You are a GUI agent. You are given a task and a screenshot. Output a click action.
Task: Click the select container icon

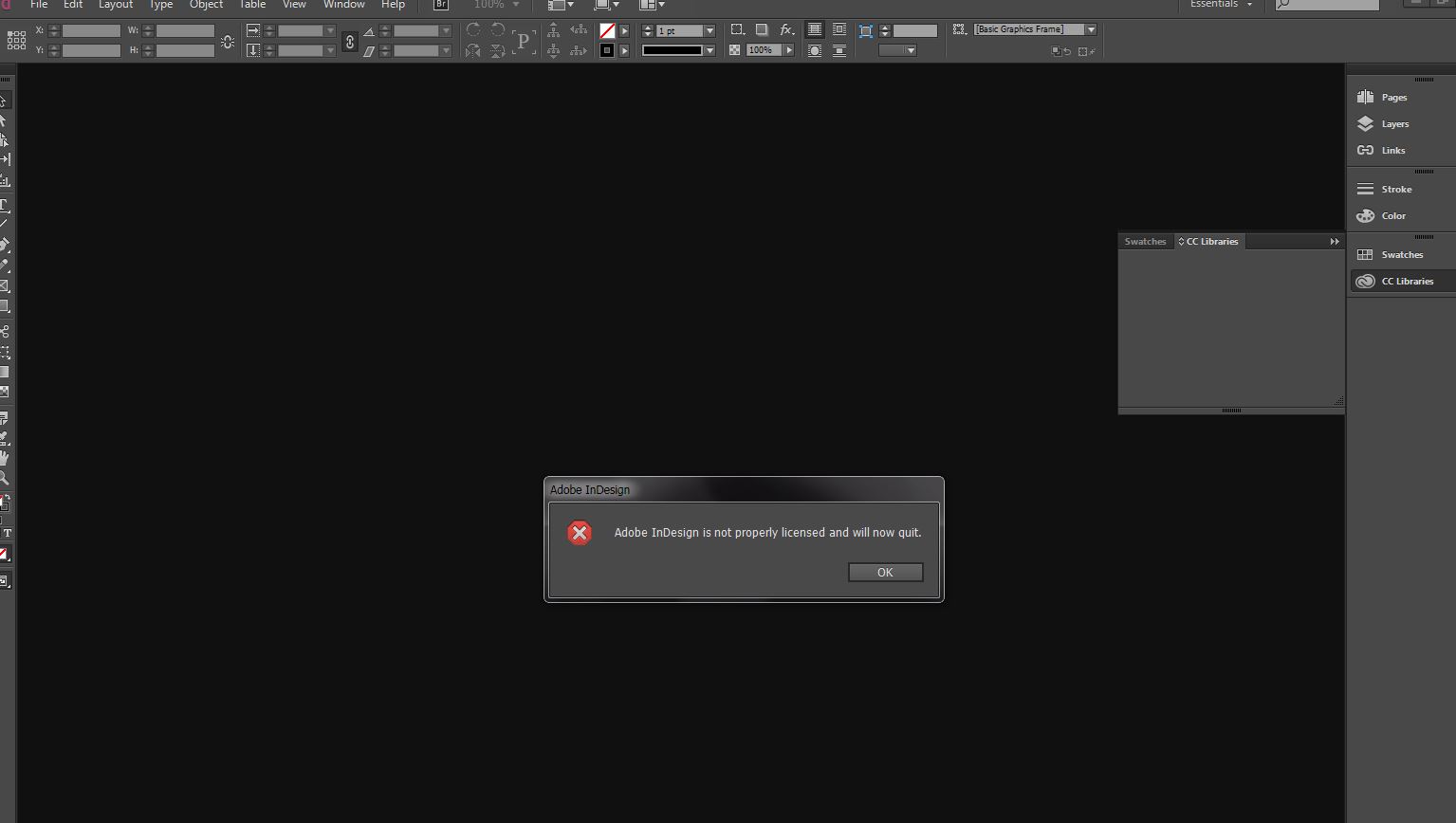click(x=554, y=30)
